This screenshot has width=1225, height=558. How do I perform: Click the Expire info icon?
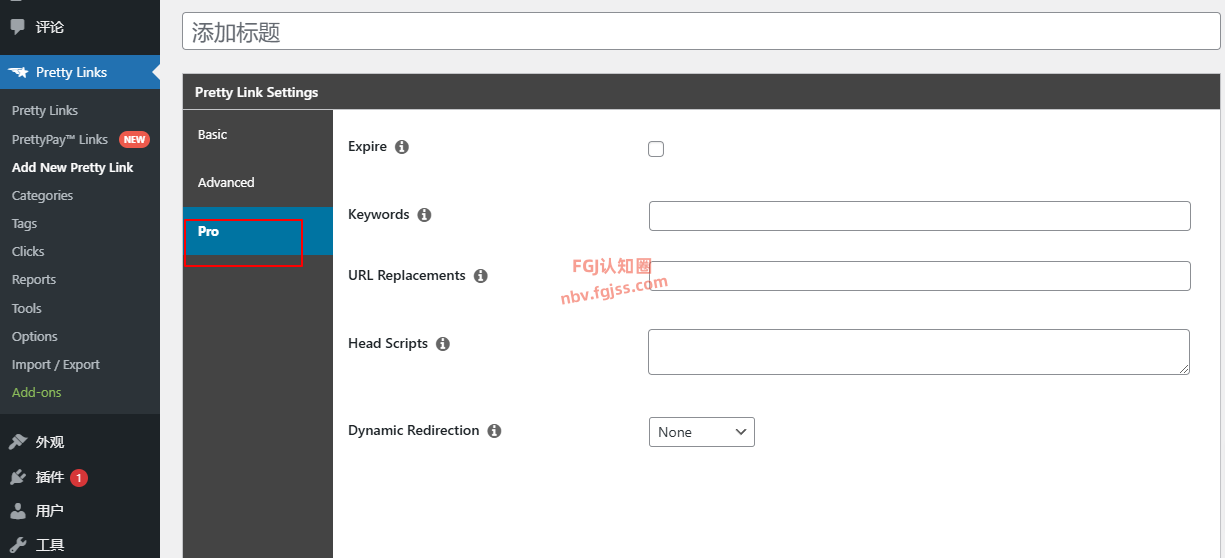coord(402,147)
